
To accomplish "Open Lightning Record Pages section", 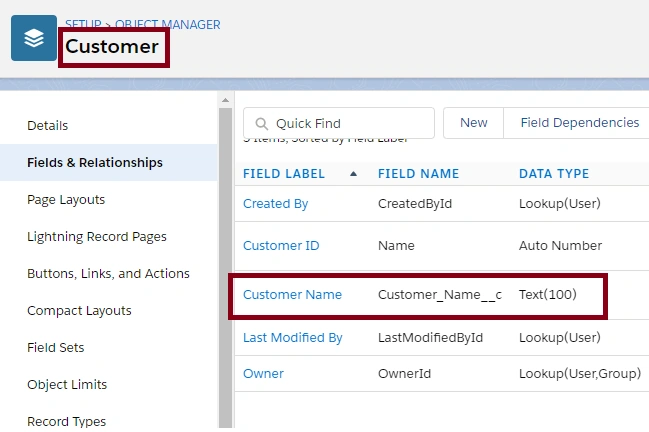I will pyautogui.click(x=97, y=237).
